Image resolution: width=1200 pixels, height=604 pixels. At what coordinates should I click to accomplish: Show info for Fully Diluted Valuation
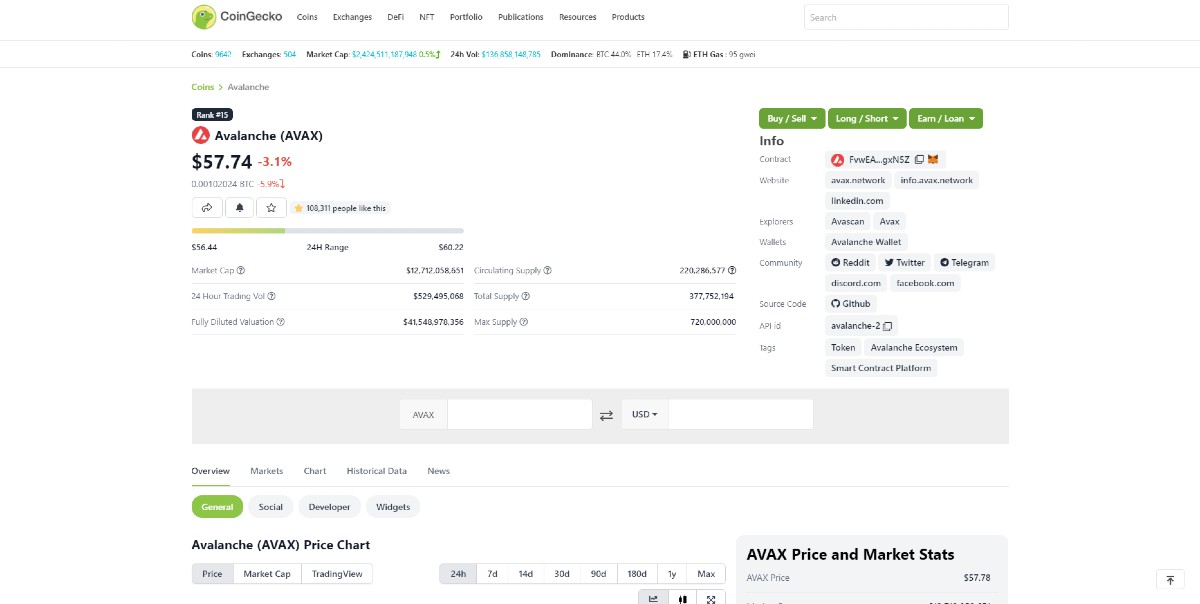tap(280, 322)
